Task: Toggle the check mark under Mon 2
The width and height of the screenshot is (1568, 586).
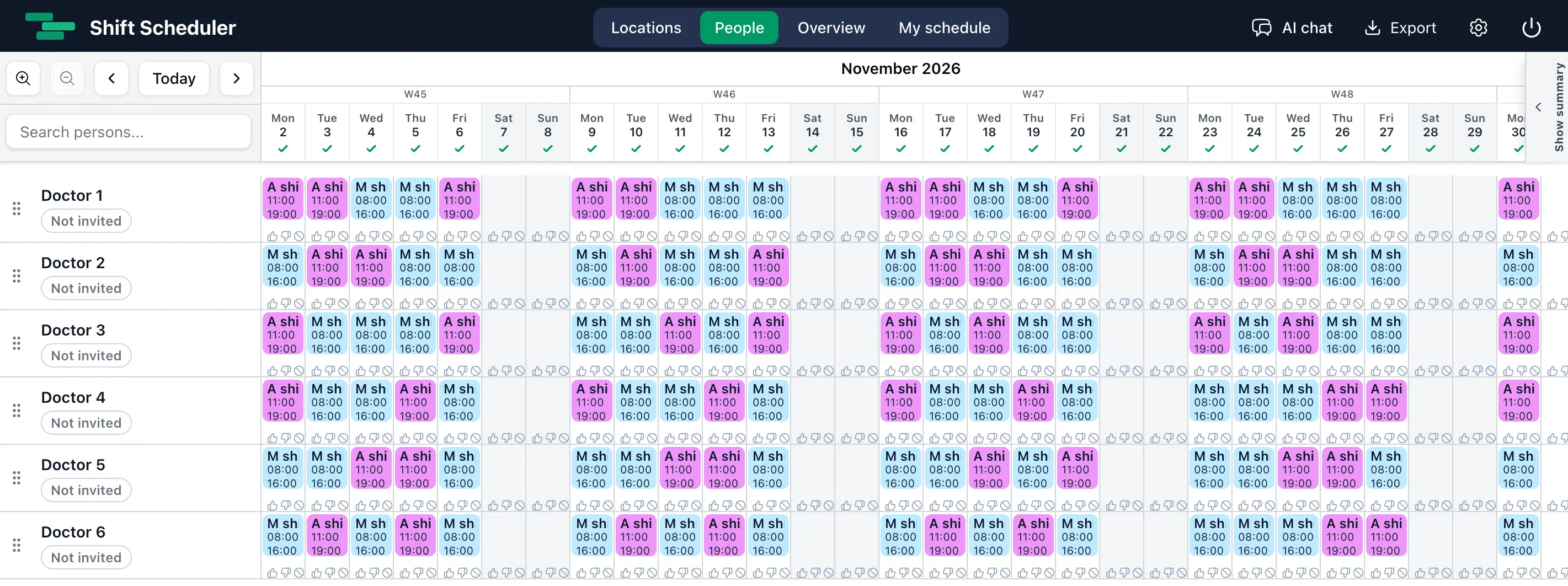Action: 282,148
